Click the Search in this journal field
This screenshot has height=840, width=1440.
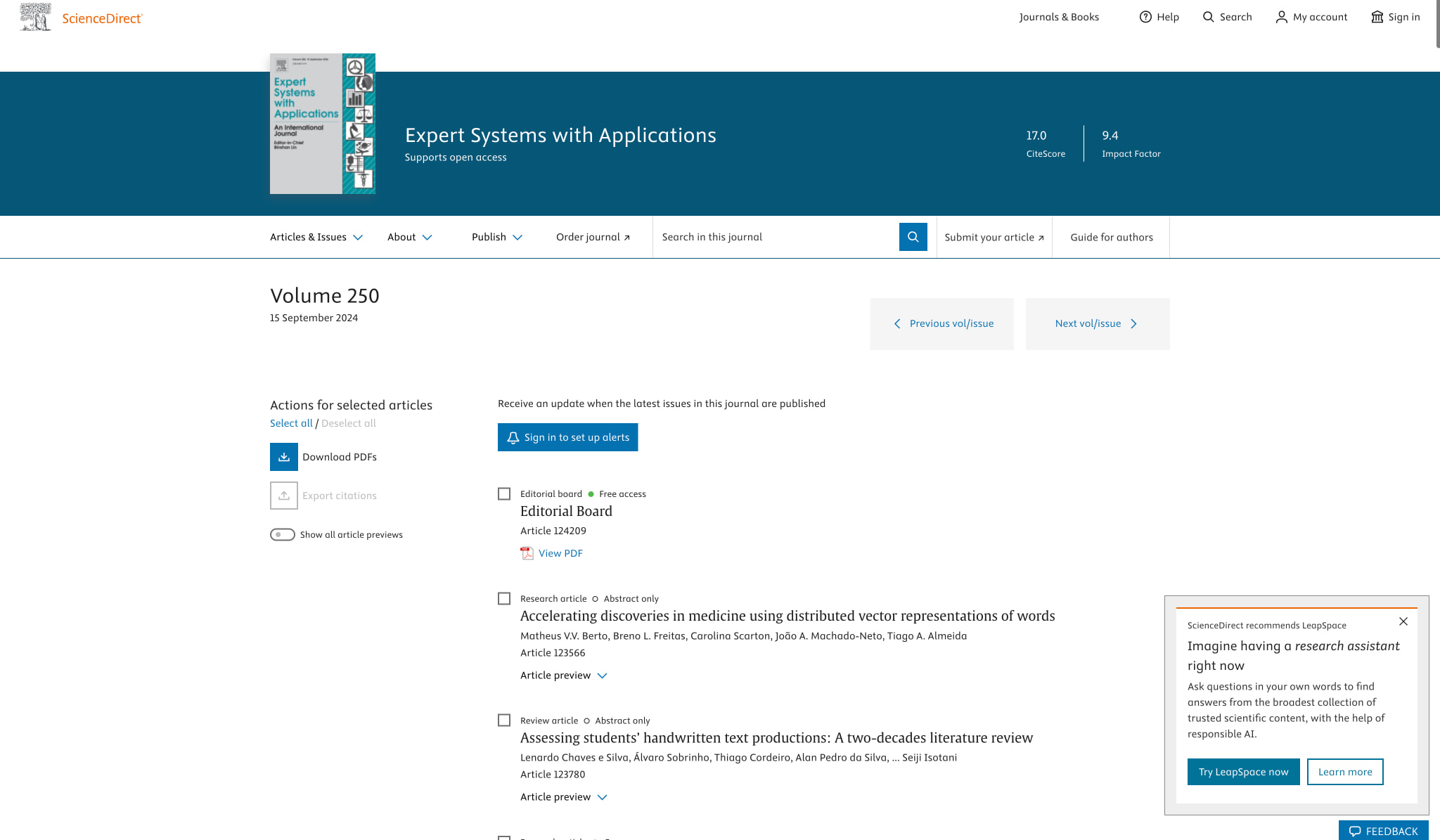coord(776,237)
